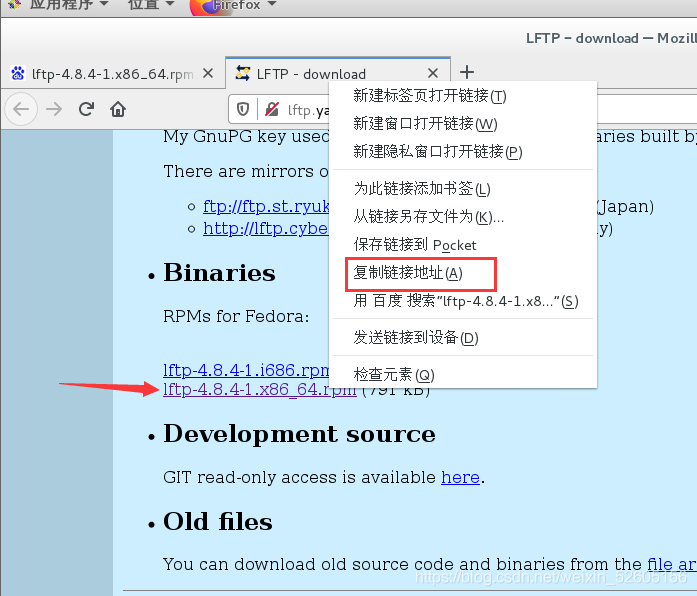The height and width of the screenshot is (596, 697).
Task: Open the 'file ar' archive link
Action: (671, 564)
